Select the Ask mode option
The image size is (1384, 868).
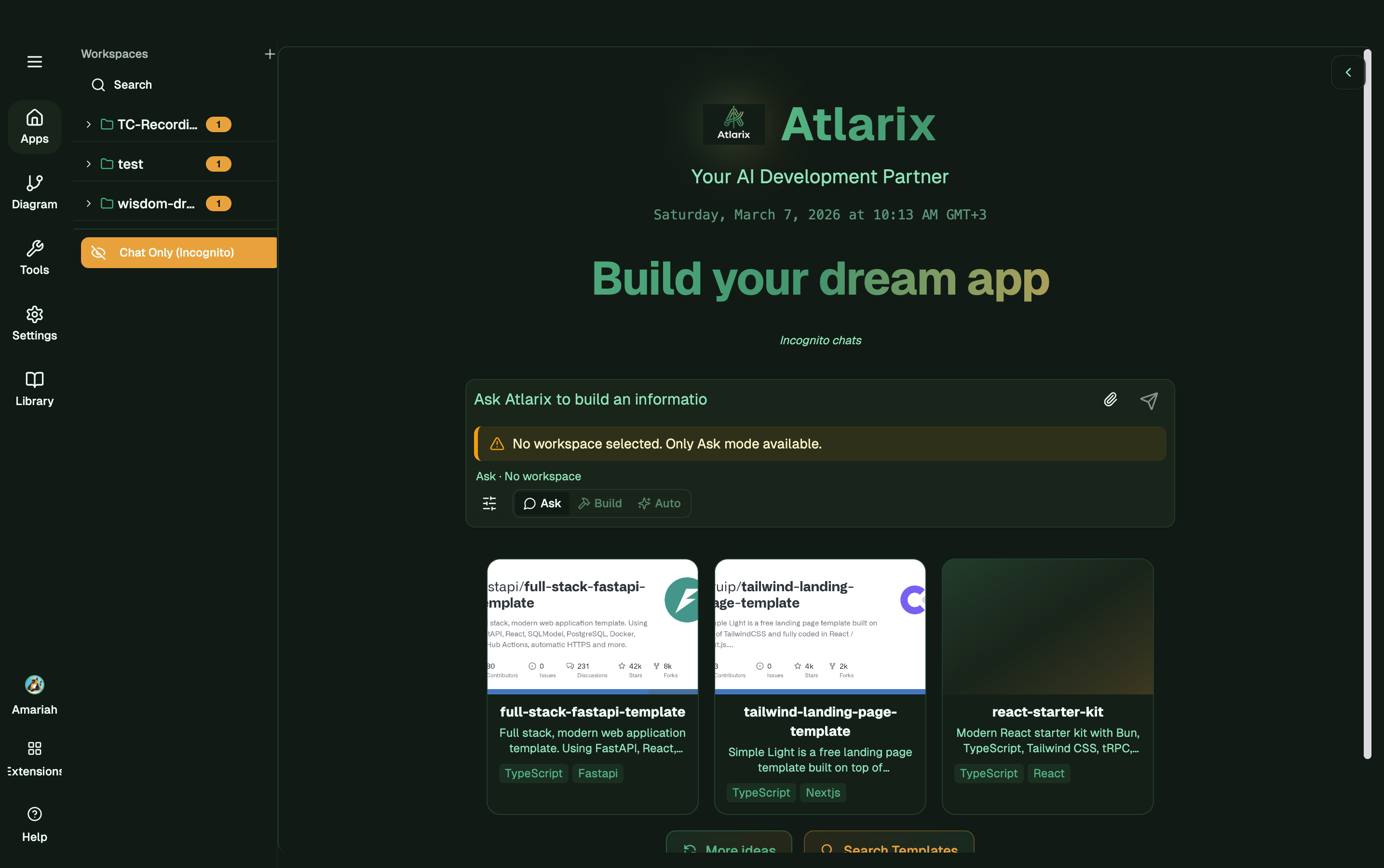point(542,503)
